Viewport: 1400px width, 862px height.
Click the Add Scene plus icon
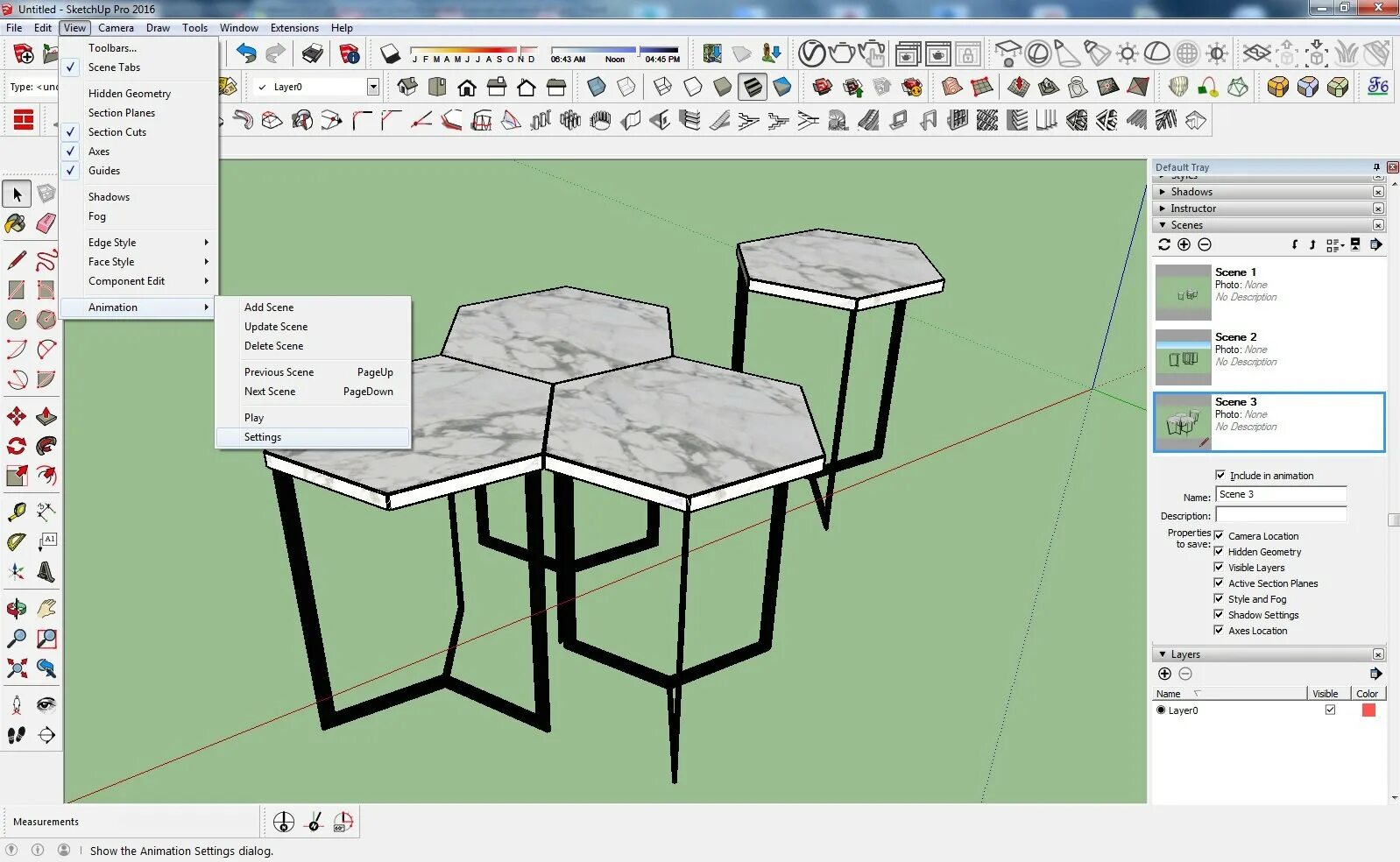[x=1184, y=245]
